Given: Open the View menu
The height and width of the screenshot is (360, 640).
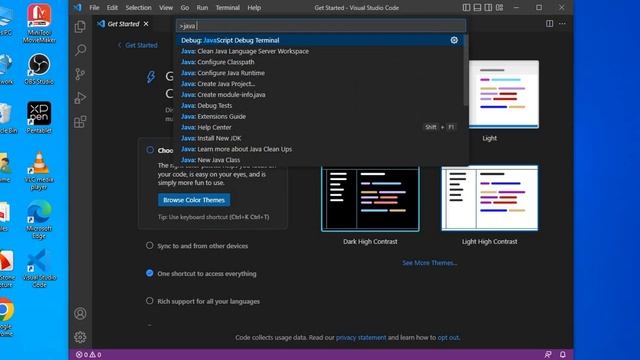Looking at the screenshot, I should coord(166,7).
